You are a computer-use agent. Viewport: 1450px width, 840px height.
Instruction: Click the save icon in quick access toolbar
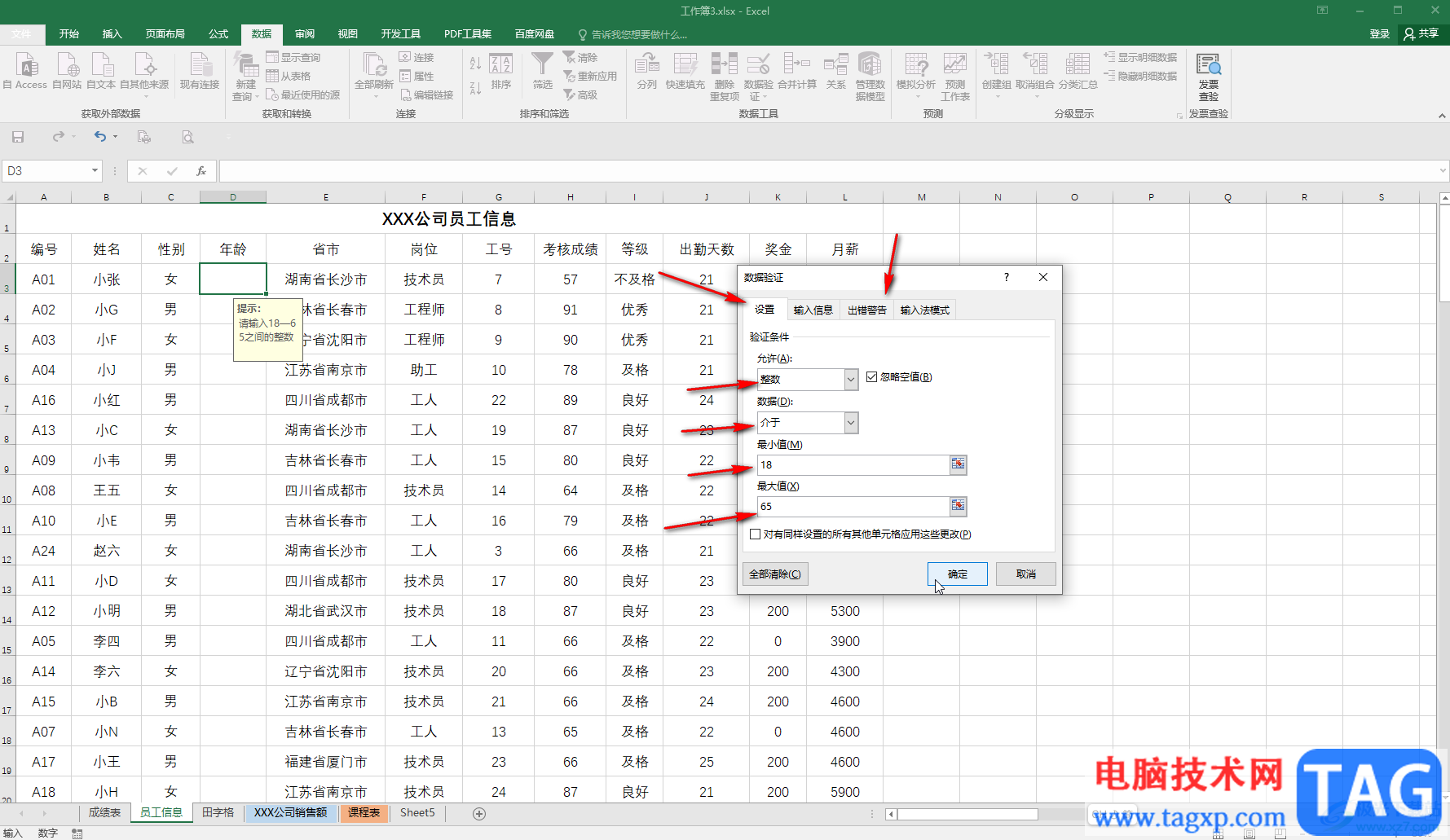[x=18, y=137]
